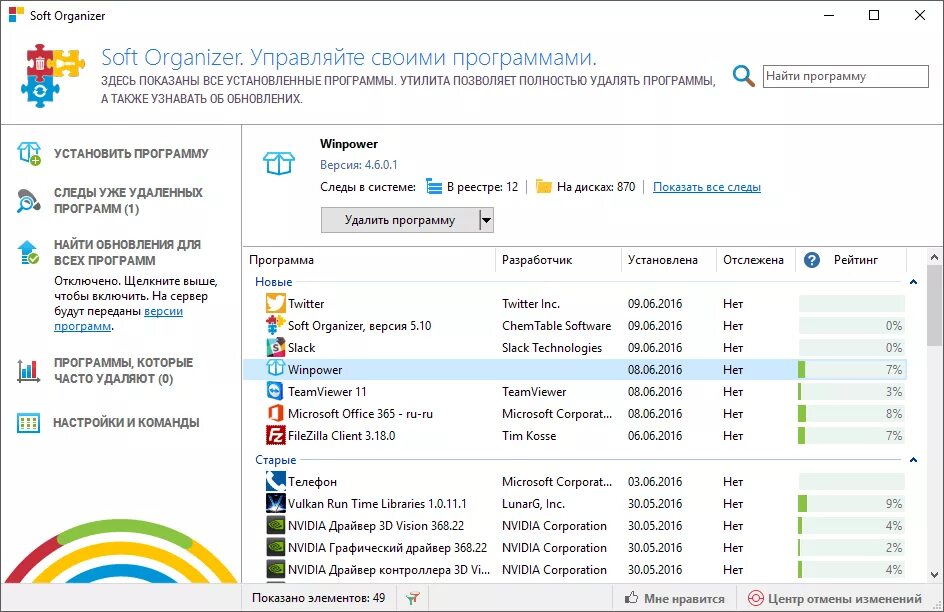Select FileZilla Client 3.18.0 row
The width and height of the screenshot is (944, 612).
tap(575, 436)
